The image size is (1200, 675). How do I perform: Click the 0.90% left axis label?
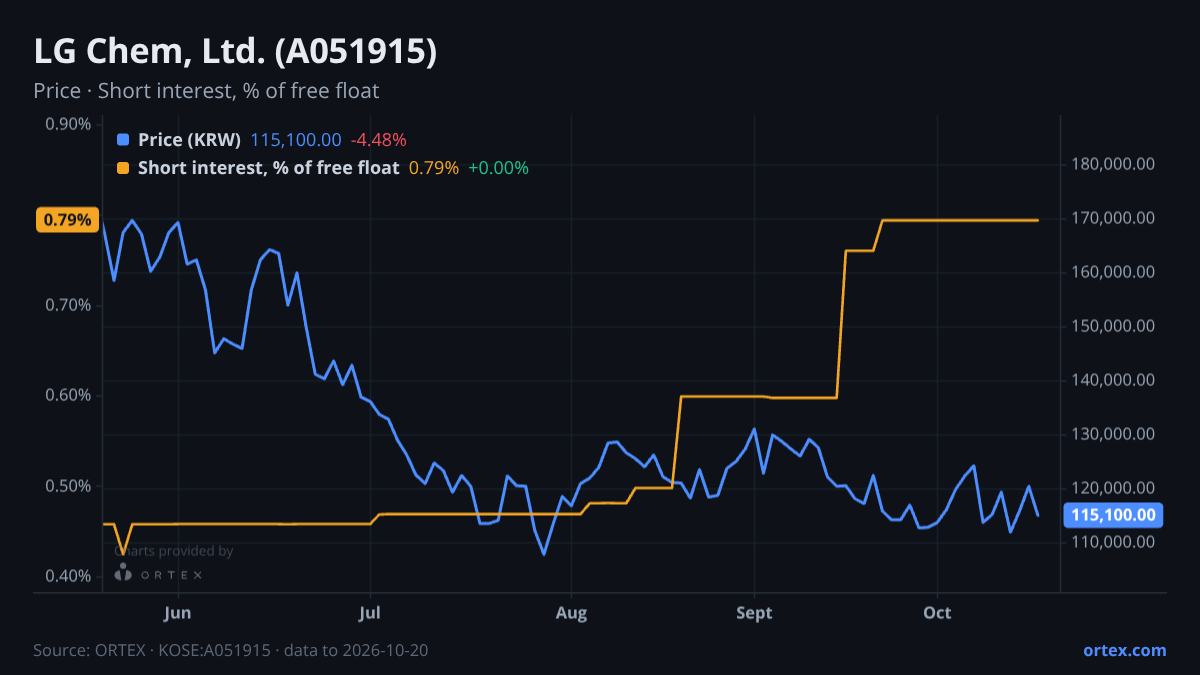68,124
